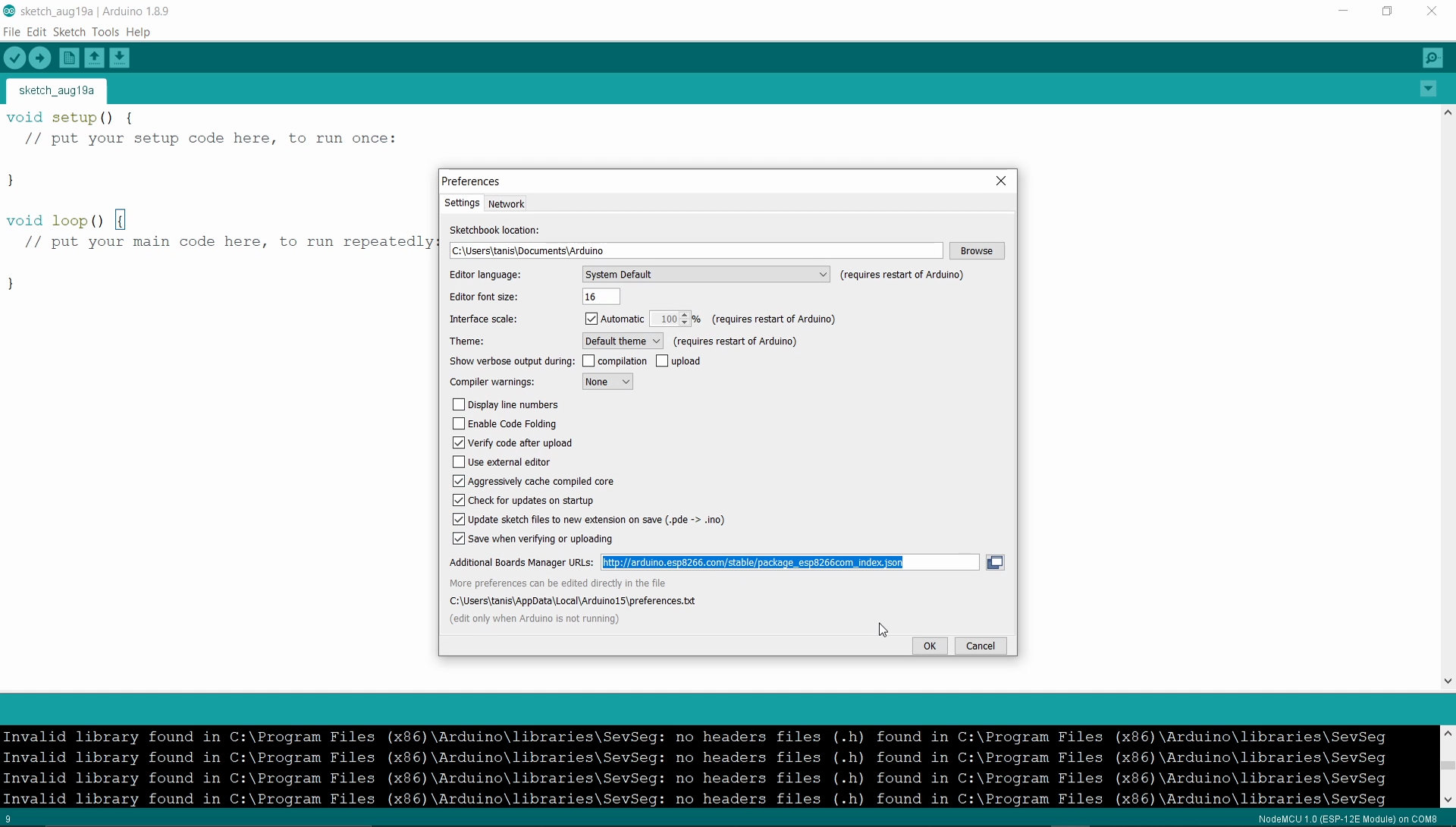Open the Compiler warnings dropdown
Screen dimensions: 1456x827
pyautogui.click(x=607, y=382)
